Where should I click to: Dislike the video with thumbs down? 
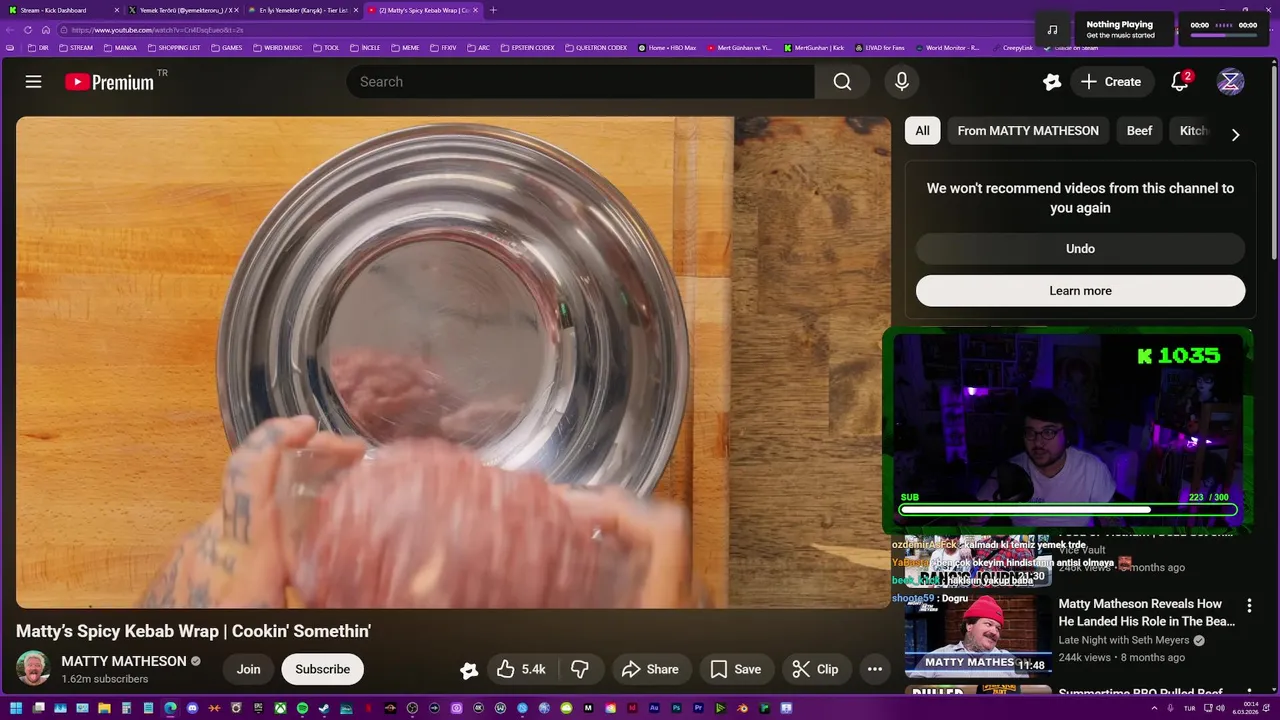[x=579, y=669]
